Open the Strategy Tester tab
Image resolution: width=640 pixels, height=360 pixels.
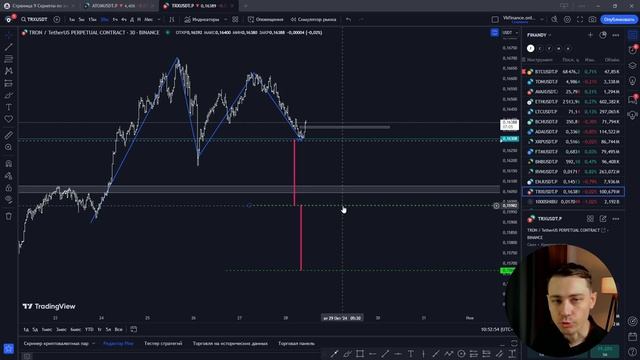(x=163, y=344)
